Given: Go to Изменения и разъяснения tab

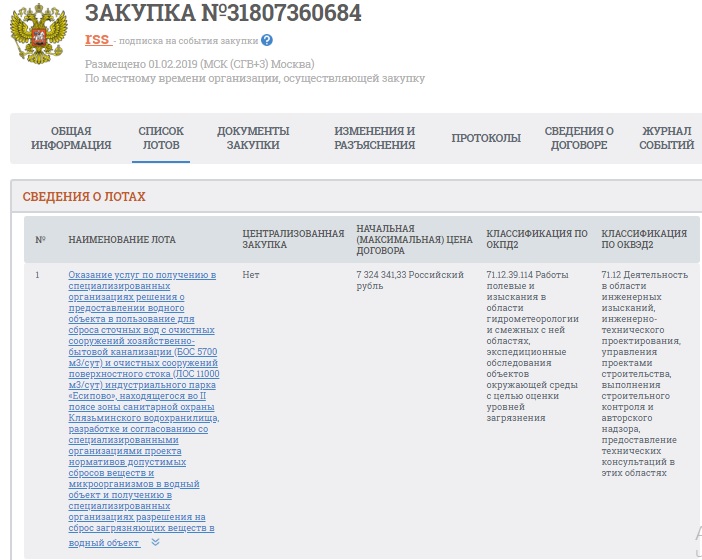Looking at the screenshot, I should (374, 138).
